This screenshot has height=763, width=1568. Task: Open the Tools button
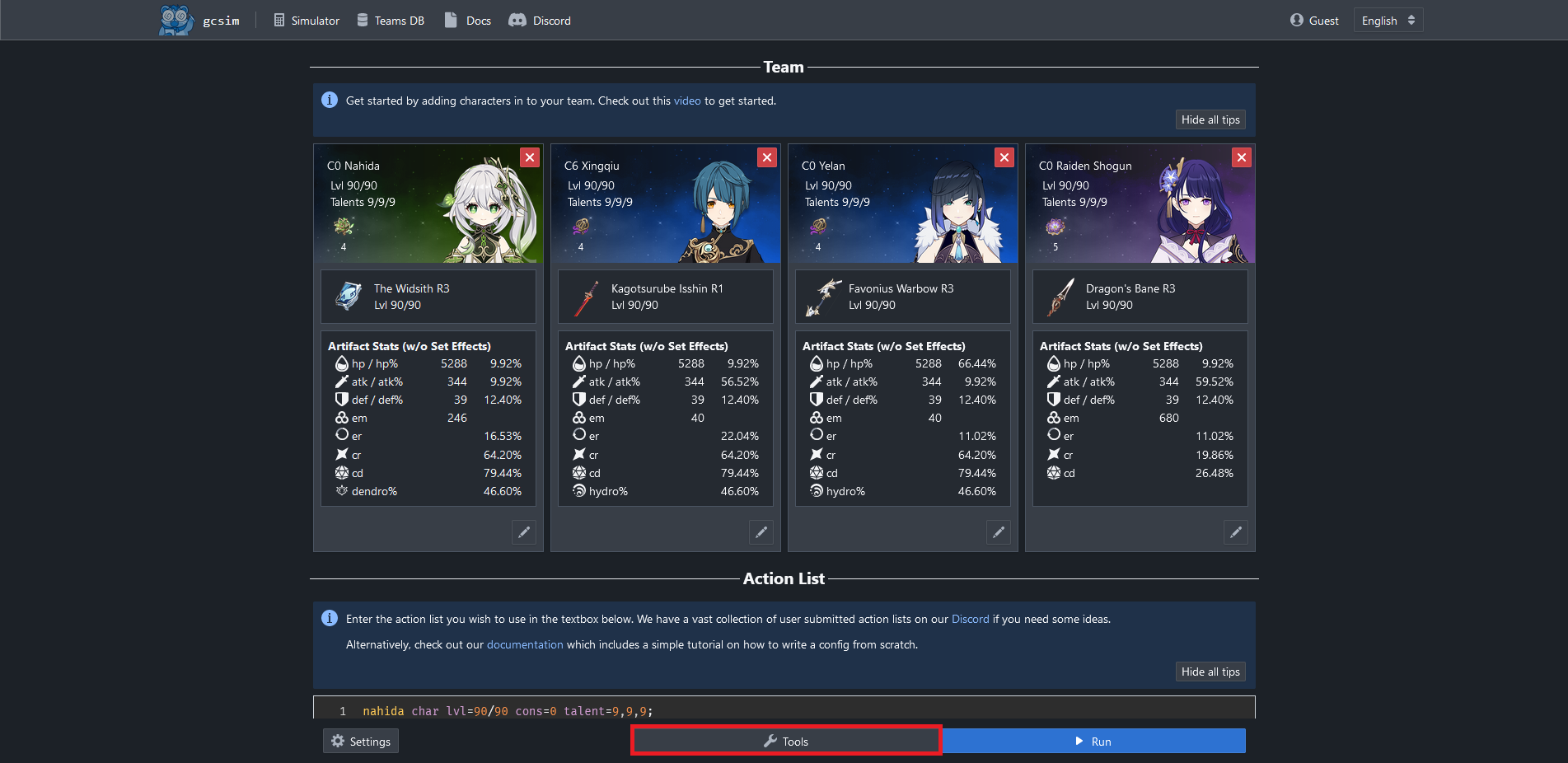(x=786, y=742)
